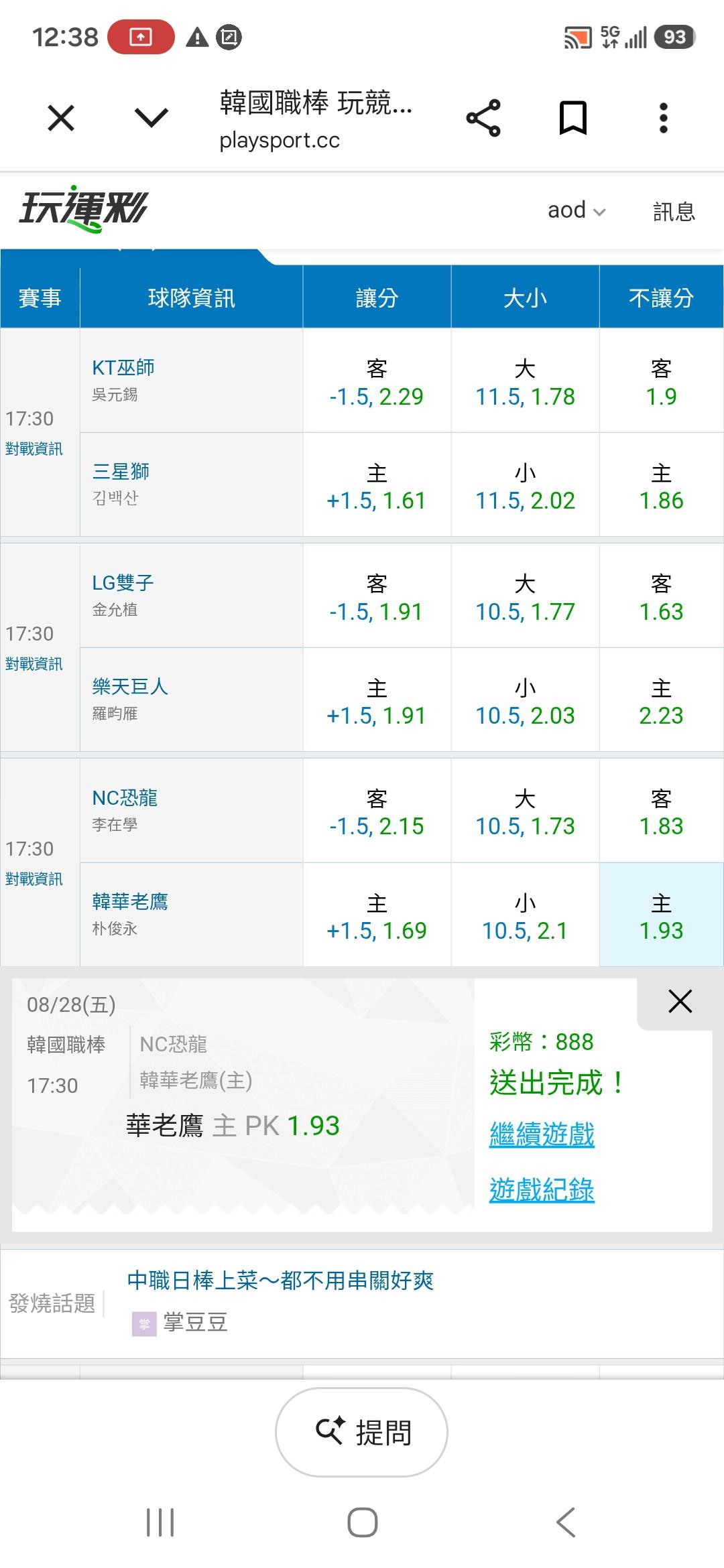Select KT巫師 客 -1.5, 2.29 spread
The image size is (724, 1568).
tap(377, 381)
